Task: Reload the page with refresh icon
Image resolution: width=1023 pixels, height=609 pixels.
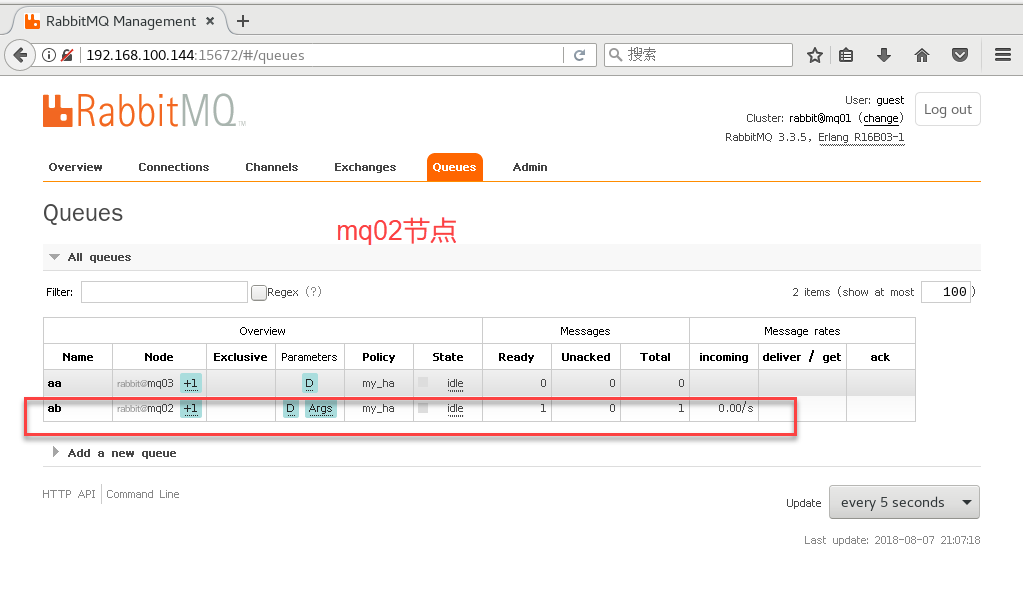Action: click(579, 55)
